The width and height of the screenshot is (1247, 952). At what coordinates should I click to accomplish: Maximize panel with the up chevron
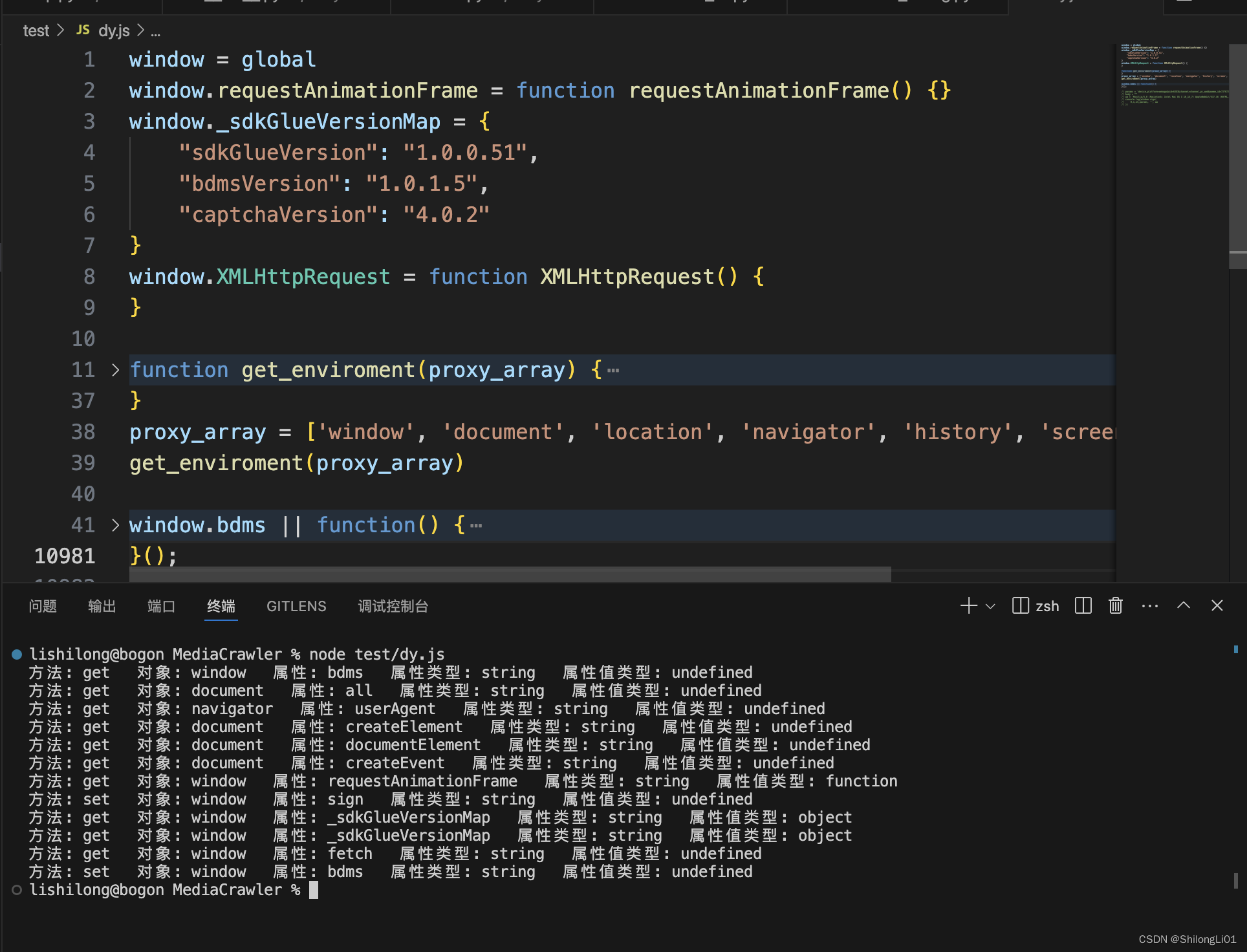tap(1184, 606)
